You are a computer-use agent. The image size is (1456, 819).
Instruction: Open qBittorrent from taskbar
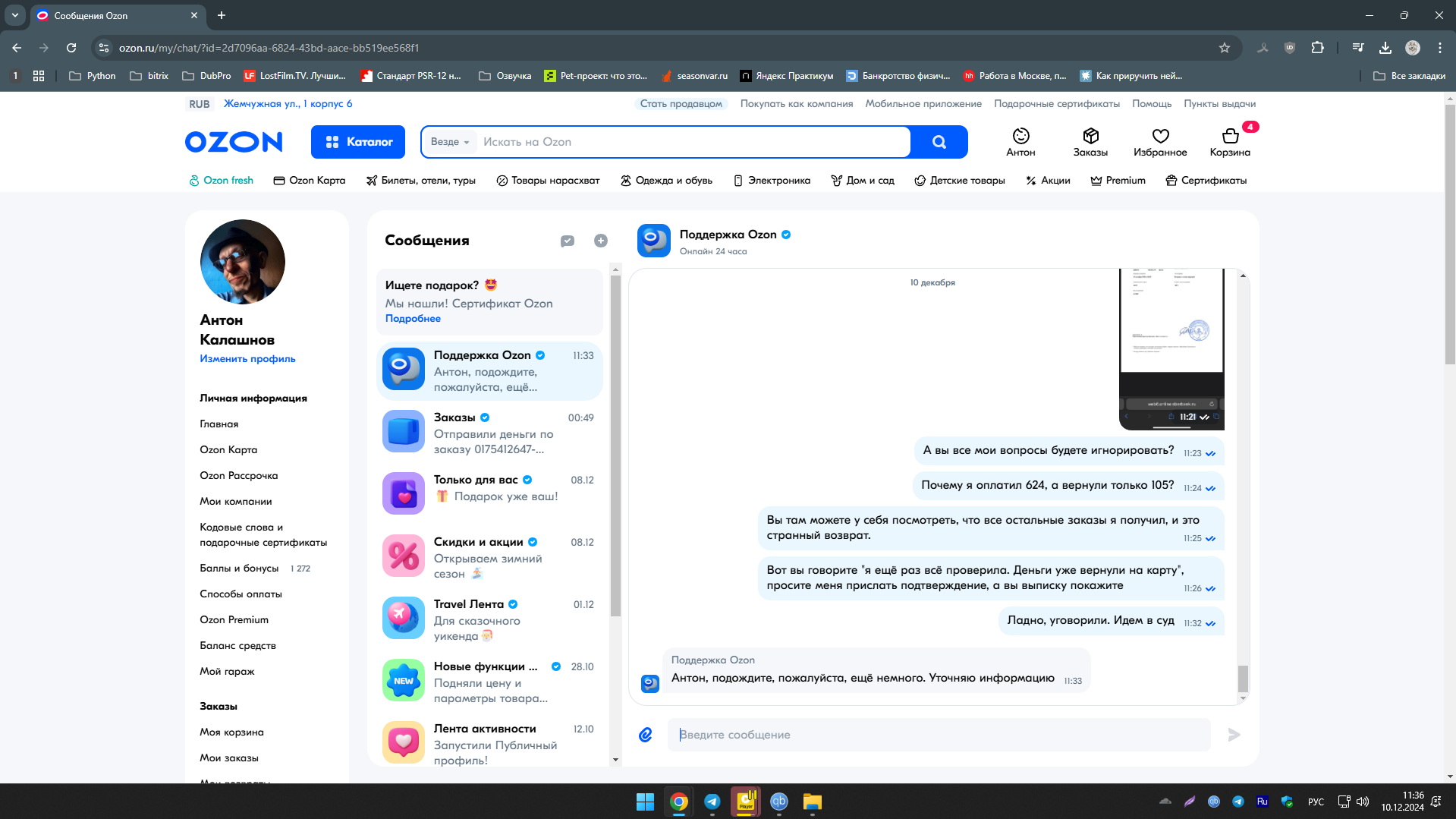click(x=779, y=802)
